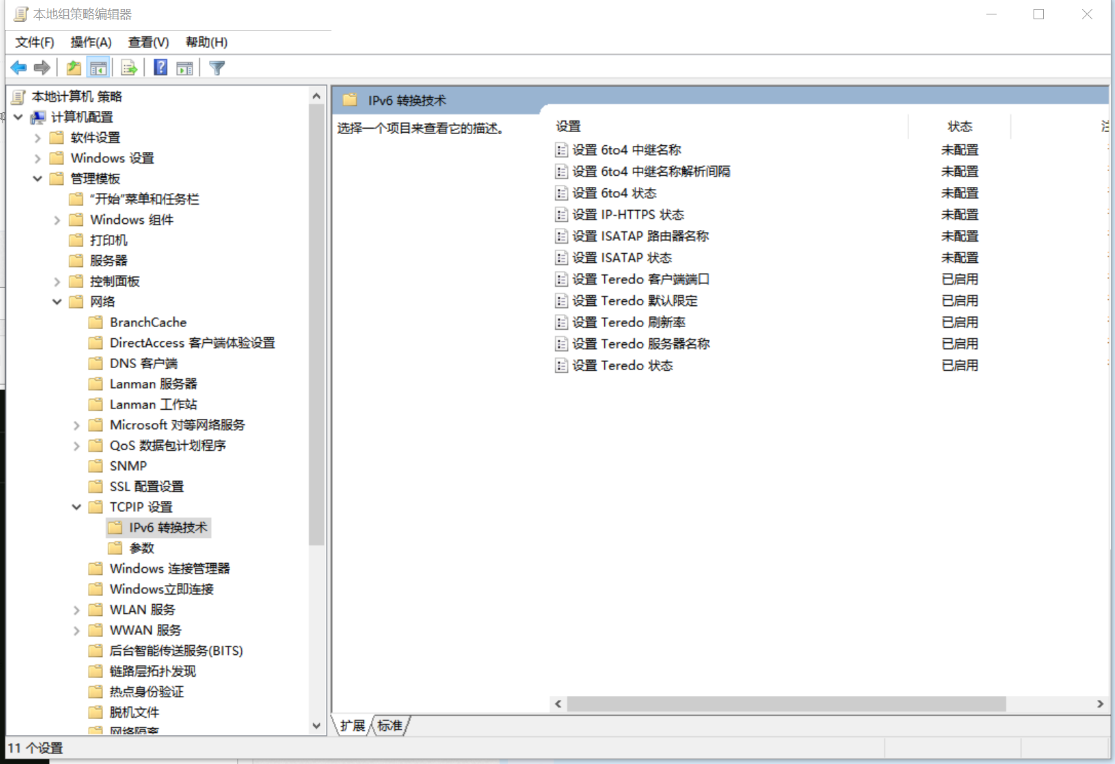Click the export list toolbar icon
This screenshot has height=764, width=1115.
click(129, 68)
